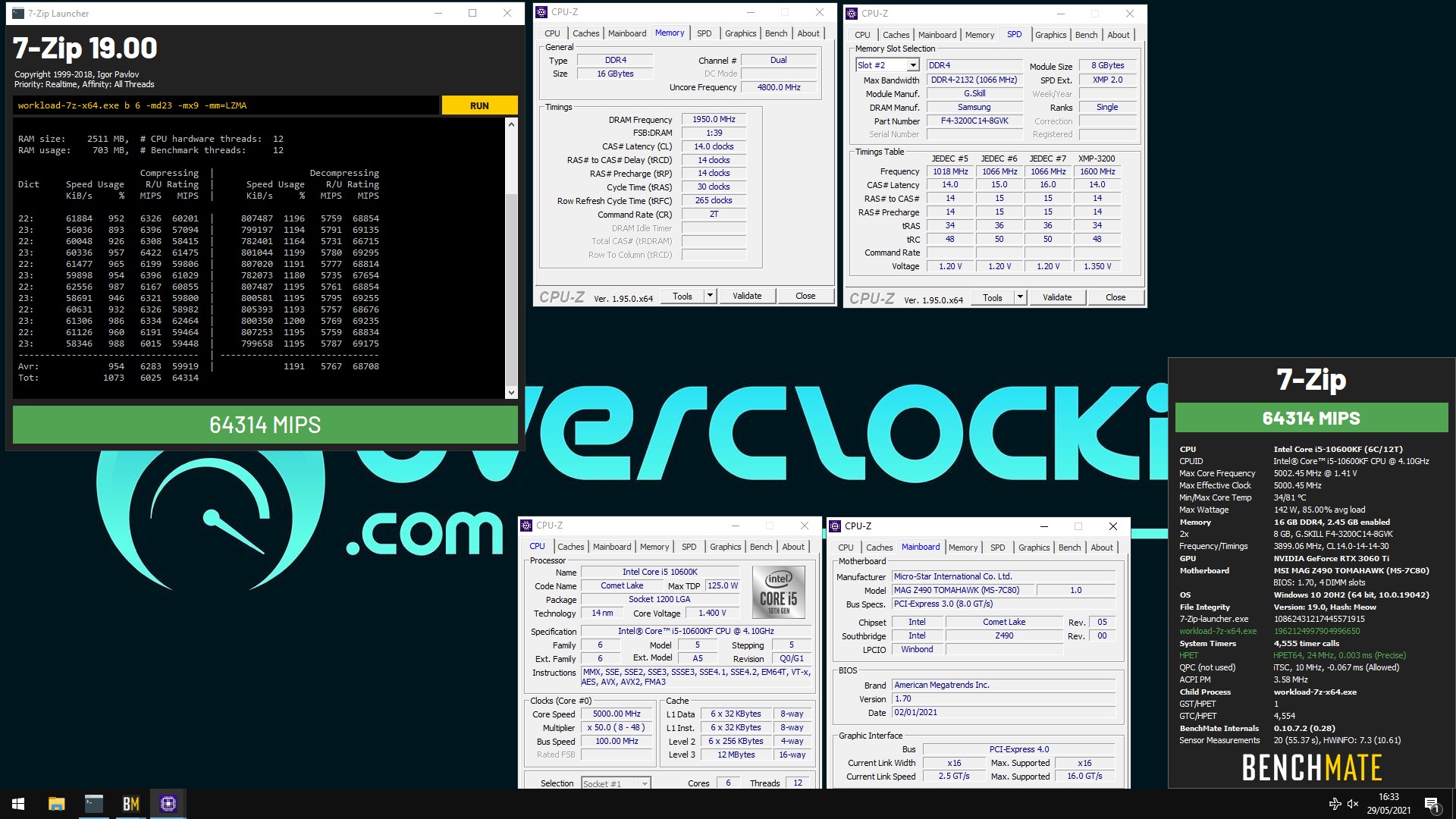The width and height of the screenshot is (1456, 819).
Task: Open Caches tab in CPU window
Action: click(x=570, y=547)
